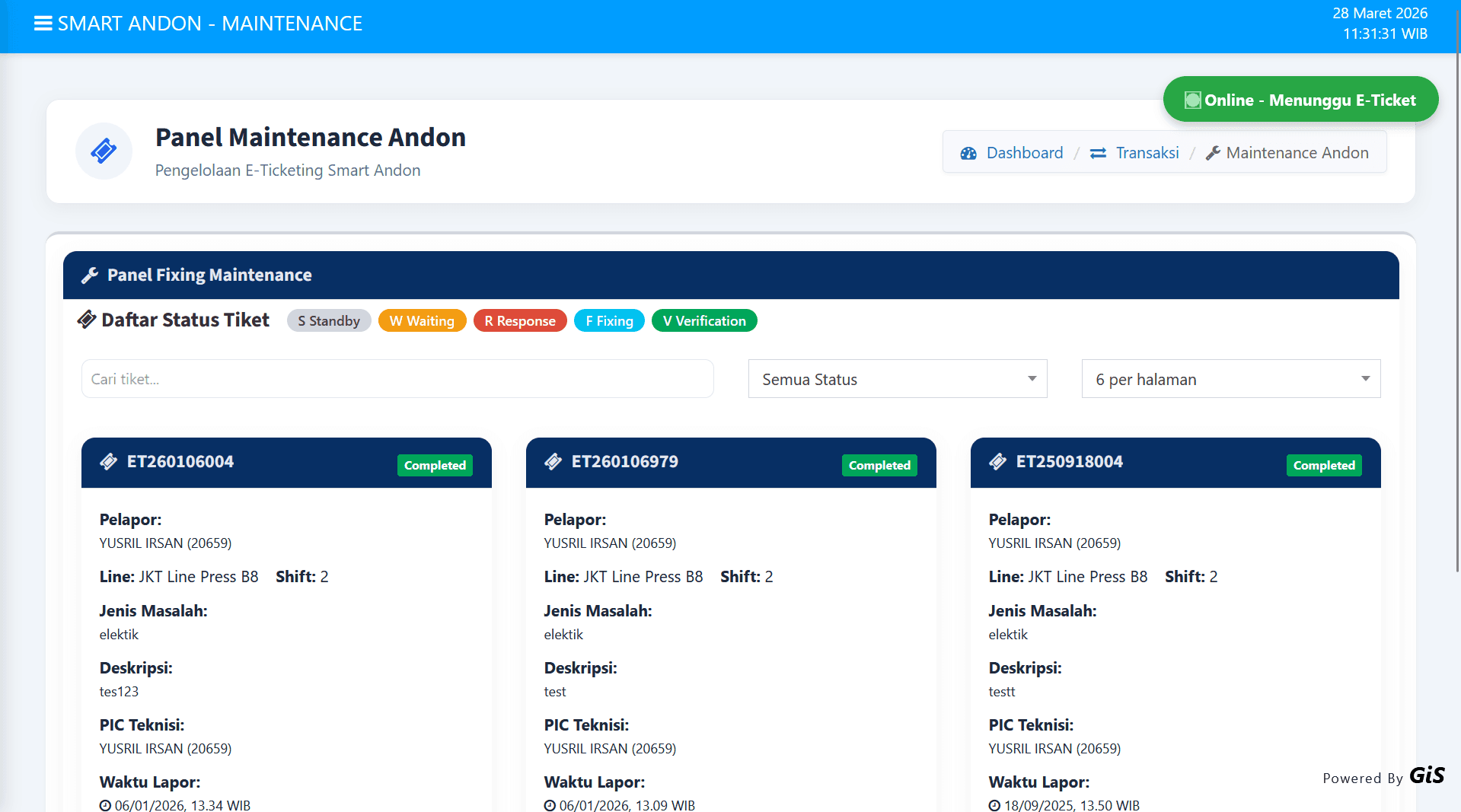Image resolution: width=1461 pixels, height=812 pixels.
Task: Click the Transaksi exchange arrows icon
Action: pos(1098,153)
